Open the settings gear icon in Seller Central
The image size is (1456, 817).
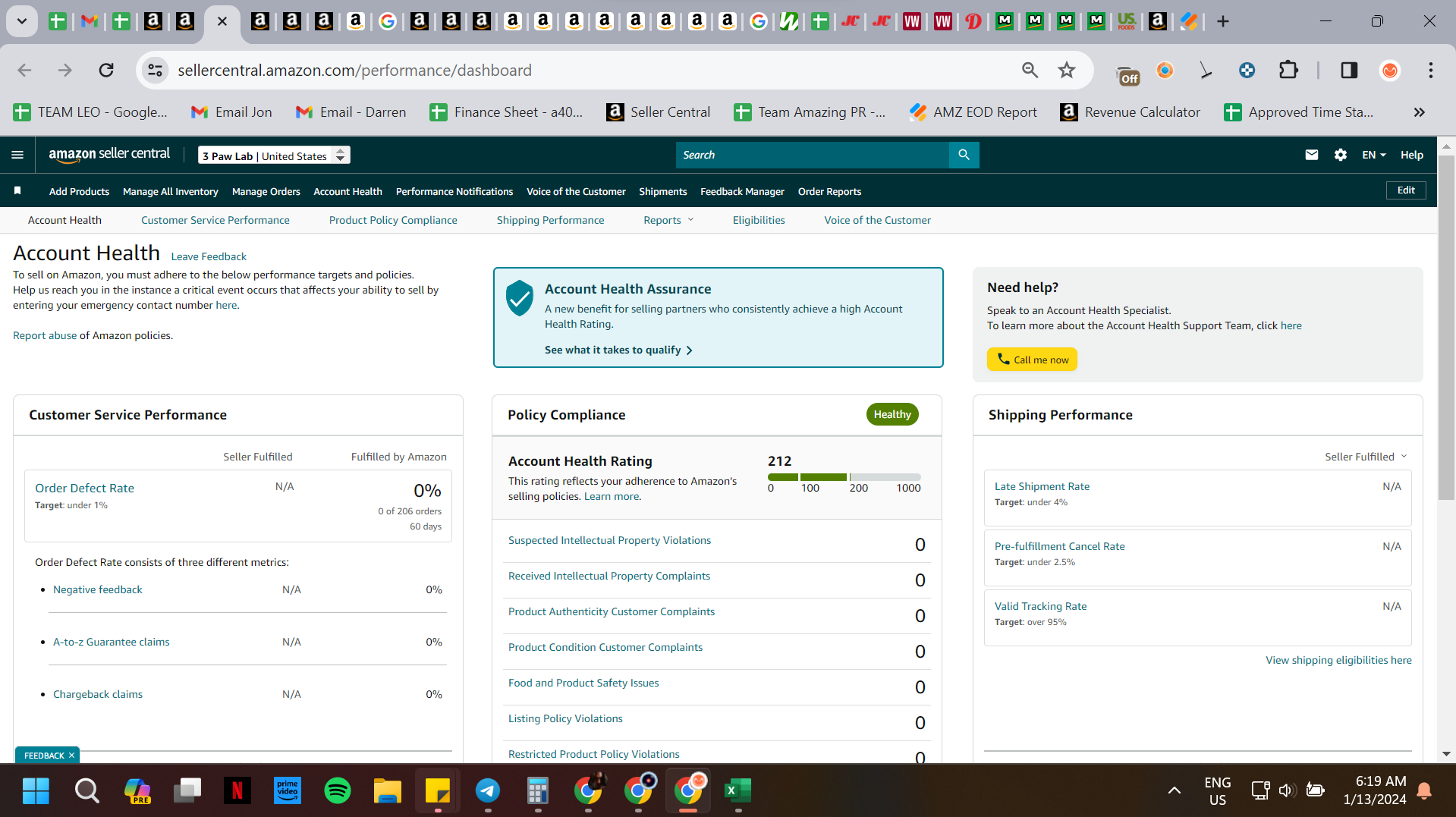point(1341,155)
